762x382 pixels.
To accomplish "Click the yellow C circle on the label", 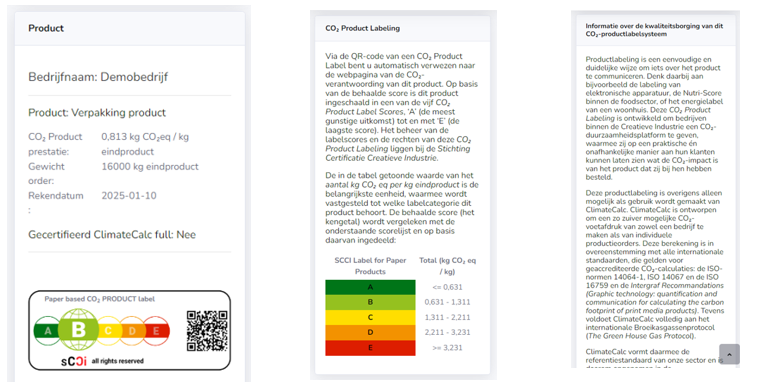I will [108, 330].
